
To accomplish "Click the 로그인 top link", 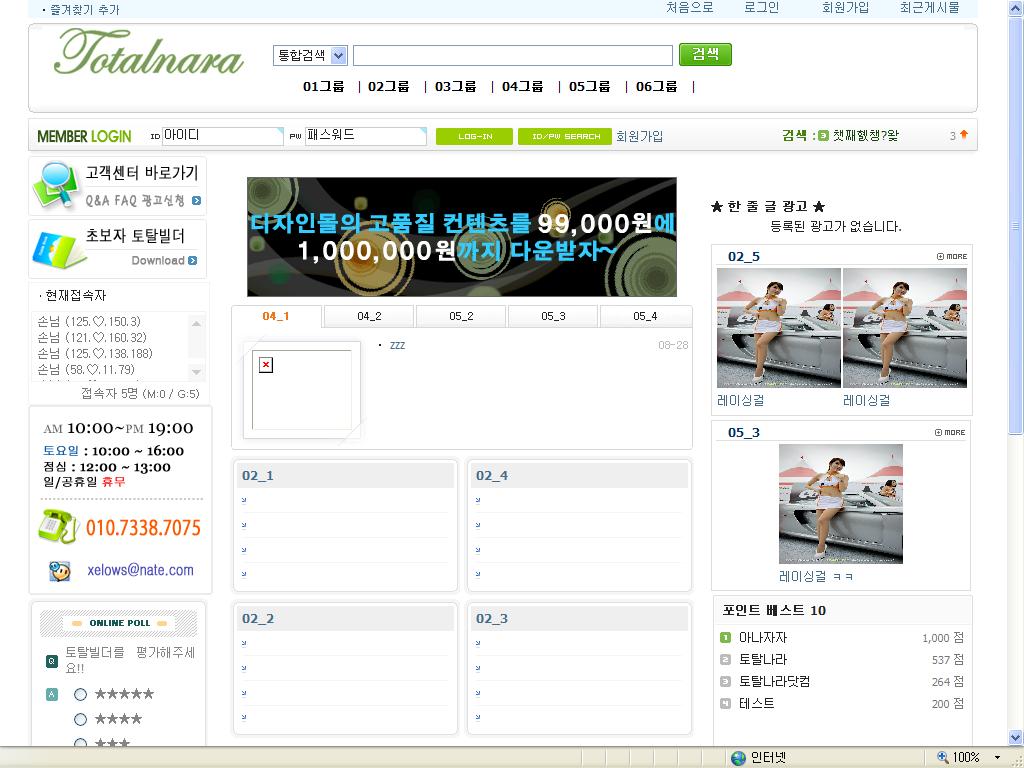I will click(761, 8).
